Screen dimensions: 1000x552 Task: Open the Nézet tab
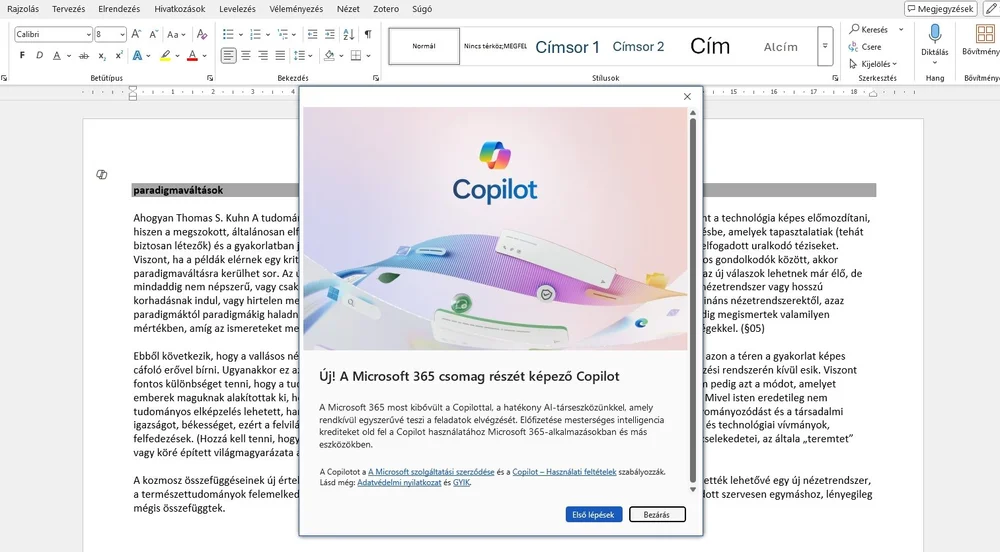(x=348, y=9)
